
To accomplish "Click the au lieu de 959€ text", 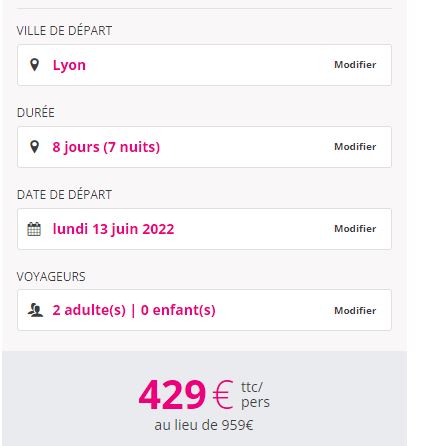I will coord(204,425).
